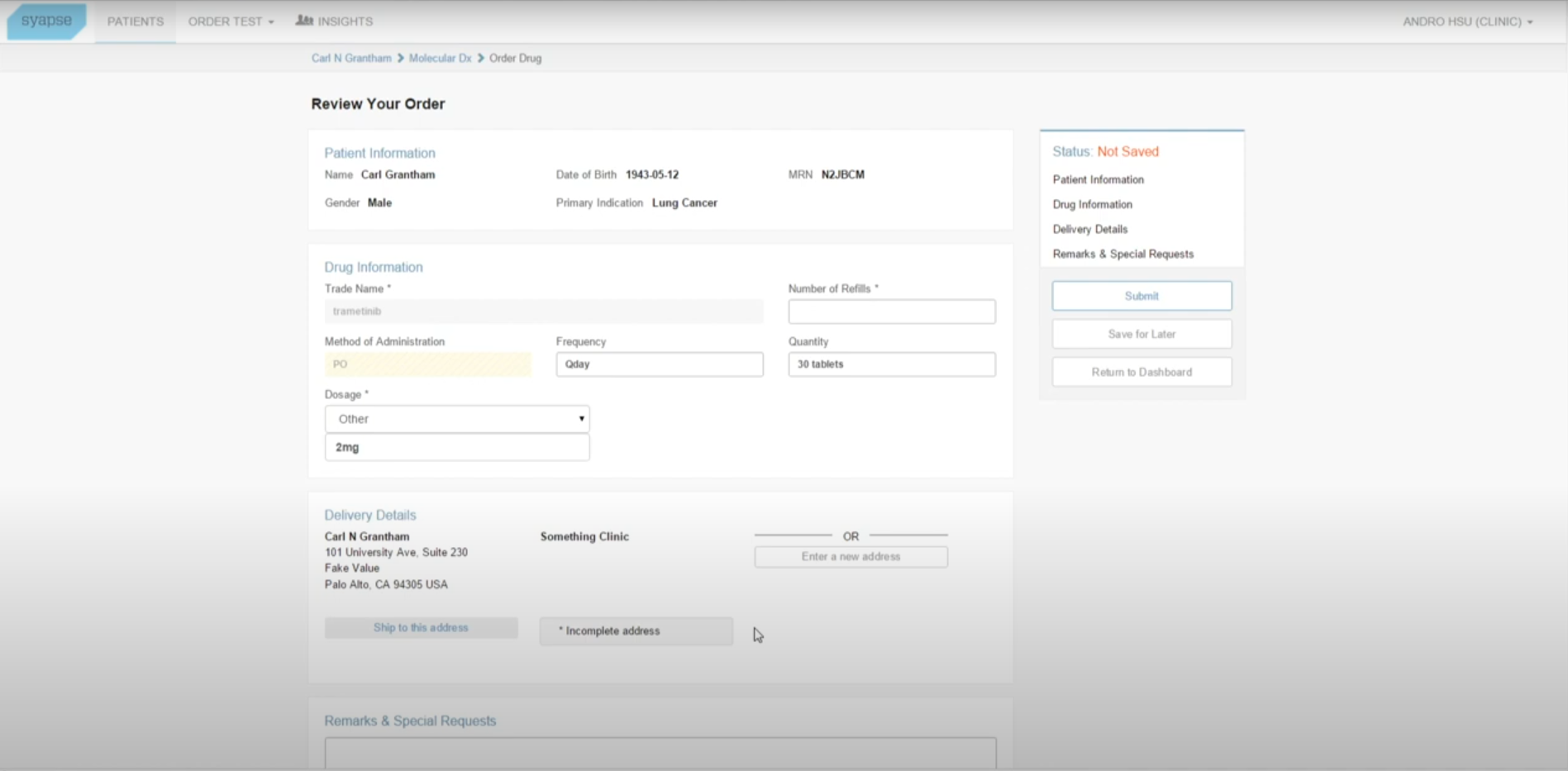Edit the Frequency field
Viewport: 1568px width, 771px height.
click(659, 364)
